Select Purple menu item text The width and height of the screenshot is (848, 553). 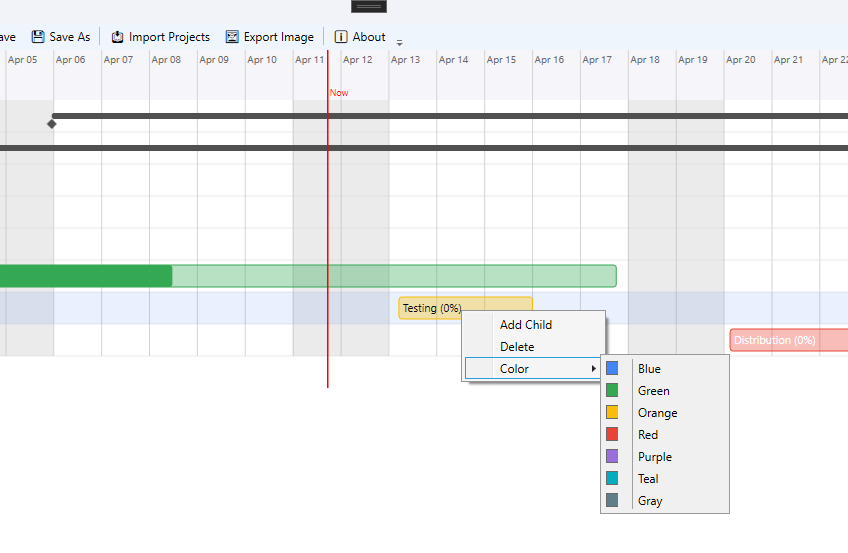[x=654, y=457]
